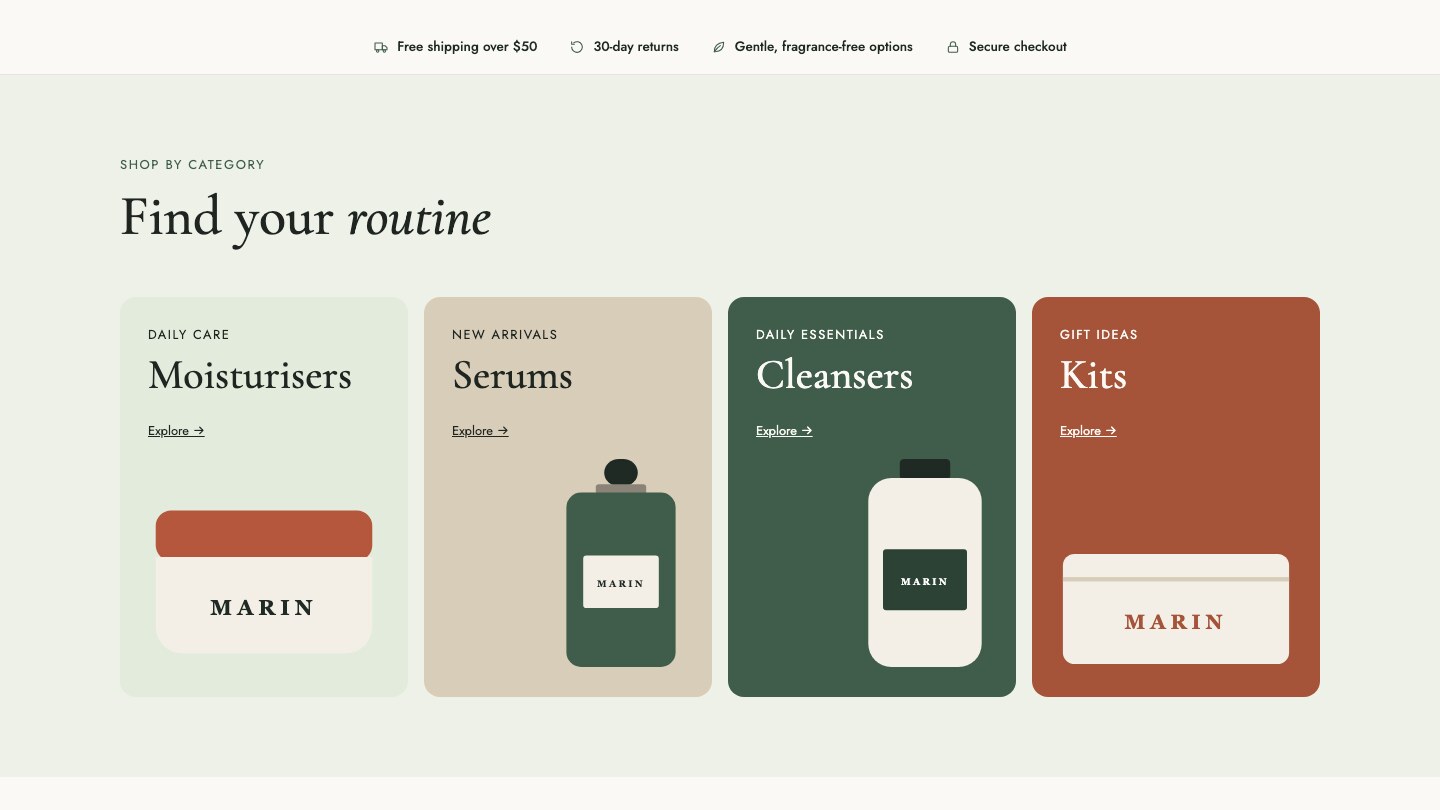
Task: Click the Marin moisturiser jar illustration
Action: [264, 582]
